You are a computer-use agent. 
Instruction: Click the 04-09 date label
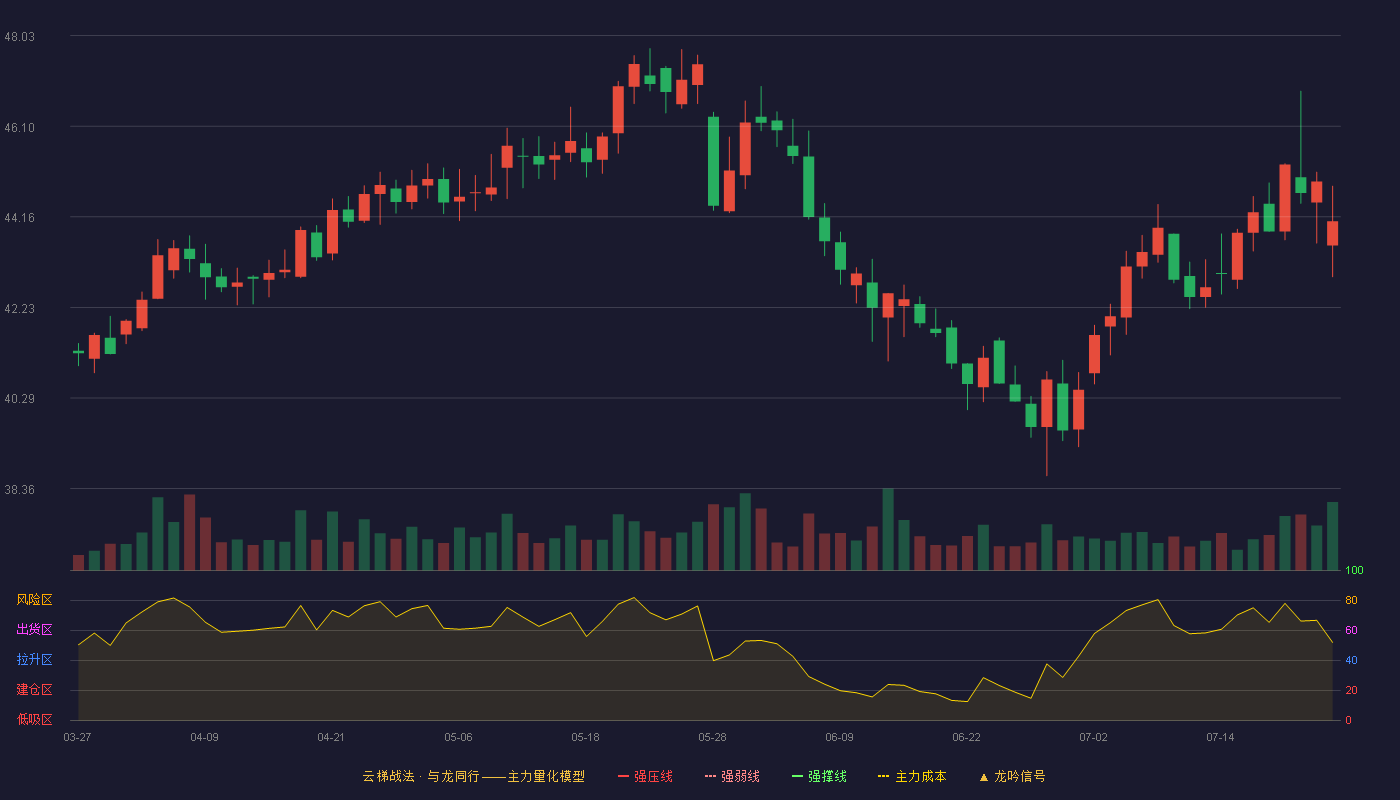[204, 737]
